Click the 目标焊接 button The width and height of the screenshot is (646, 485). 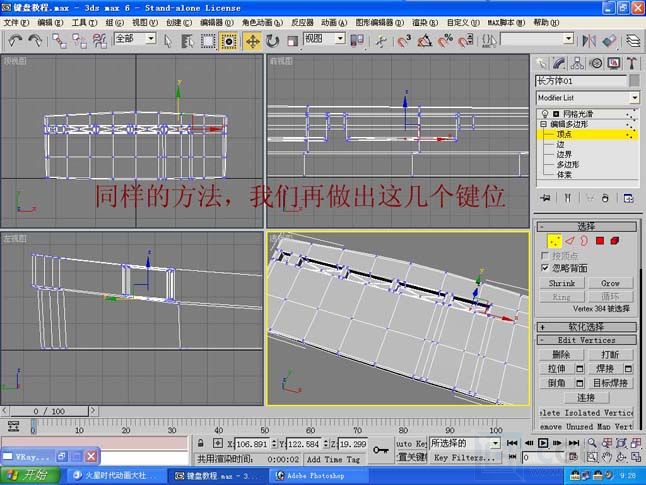[x=611, y=383]
